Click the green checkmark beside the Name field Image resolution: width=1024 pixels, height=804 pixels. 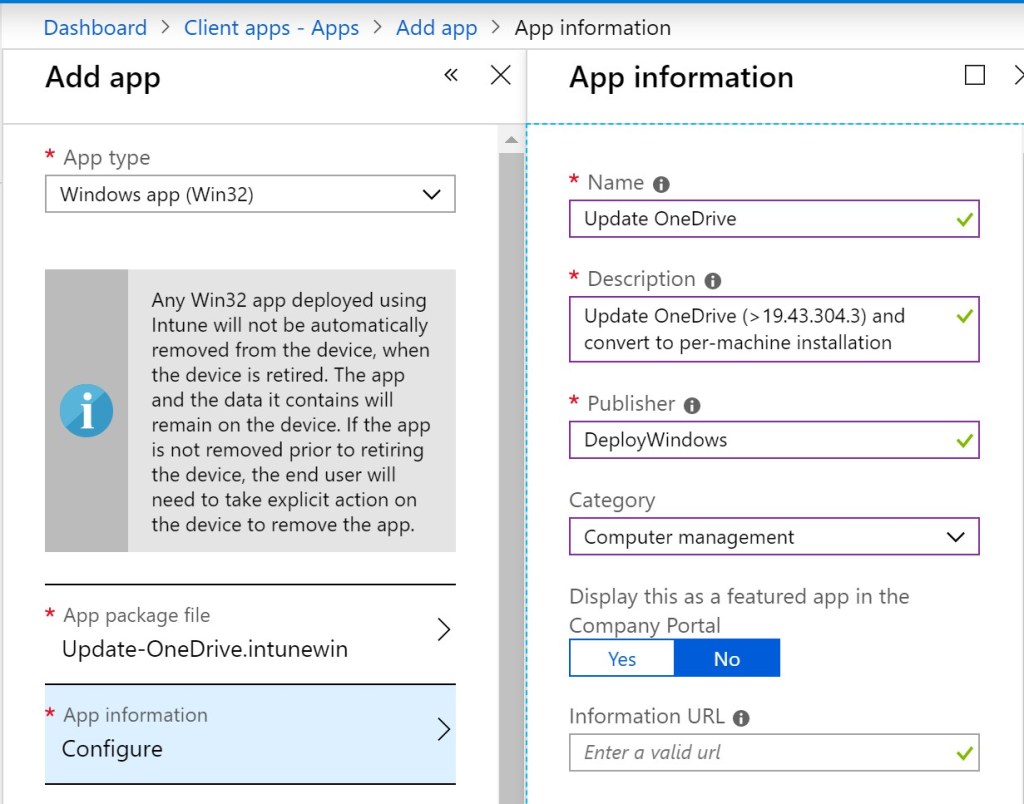(x=963, y=219)
